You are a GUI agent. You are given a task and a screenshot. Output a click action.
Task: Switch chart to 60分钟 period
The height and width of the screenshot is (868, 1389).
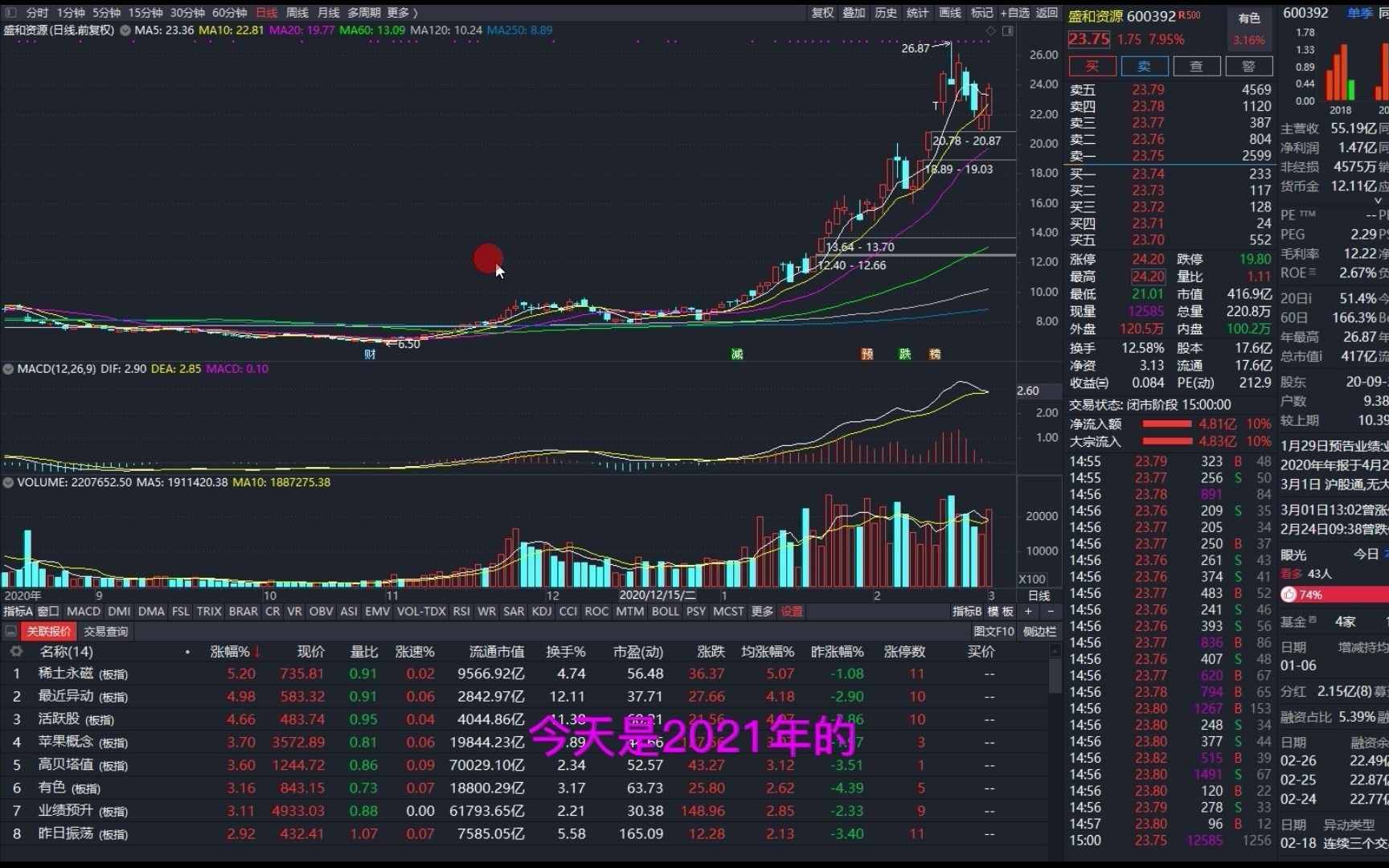point(230,13)
